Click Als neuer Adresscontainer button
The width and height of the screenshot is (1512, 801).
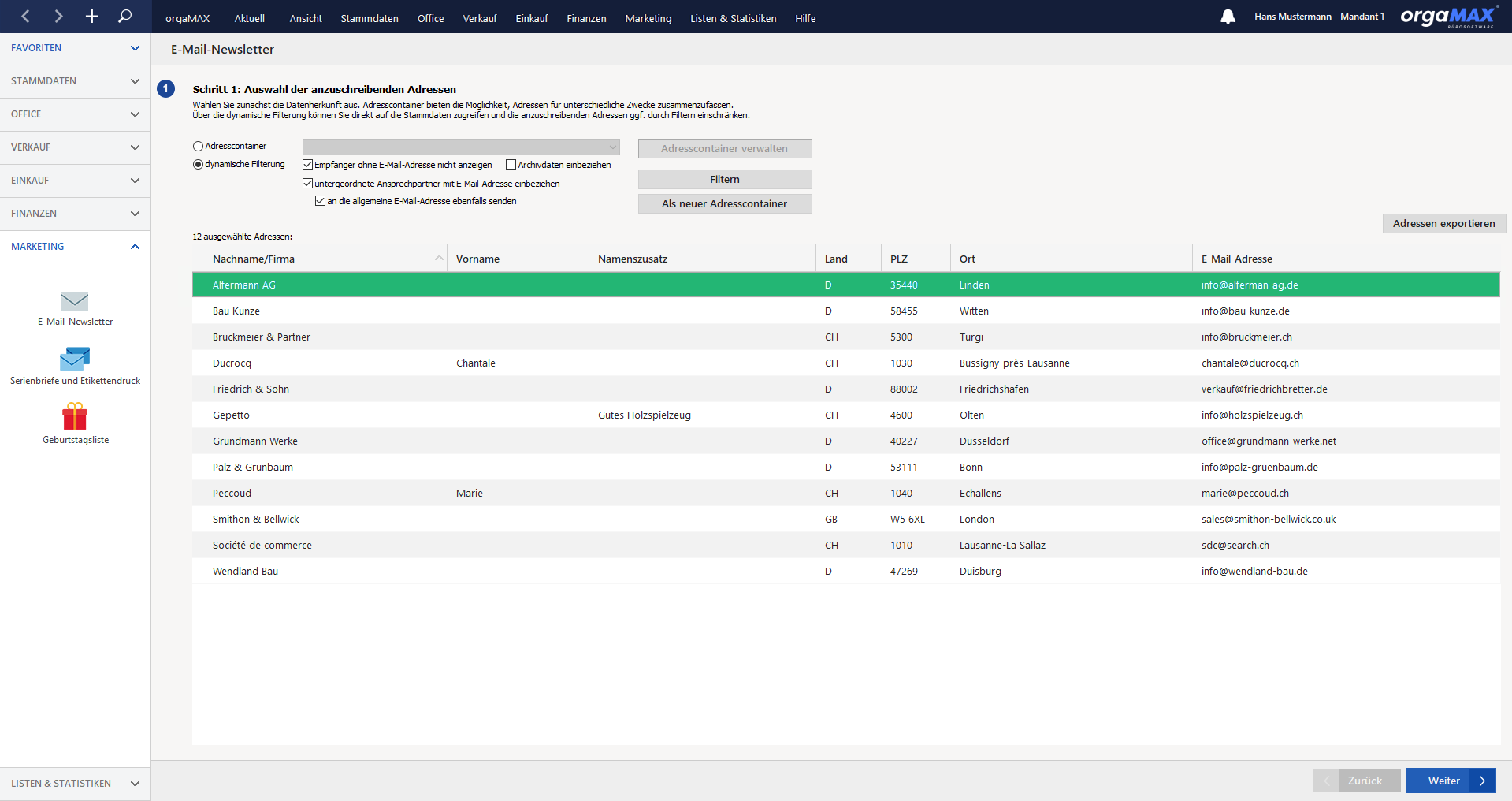pyautogui.click(x=725, y=203)
